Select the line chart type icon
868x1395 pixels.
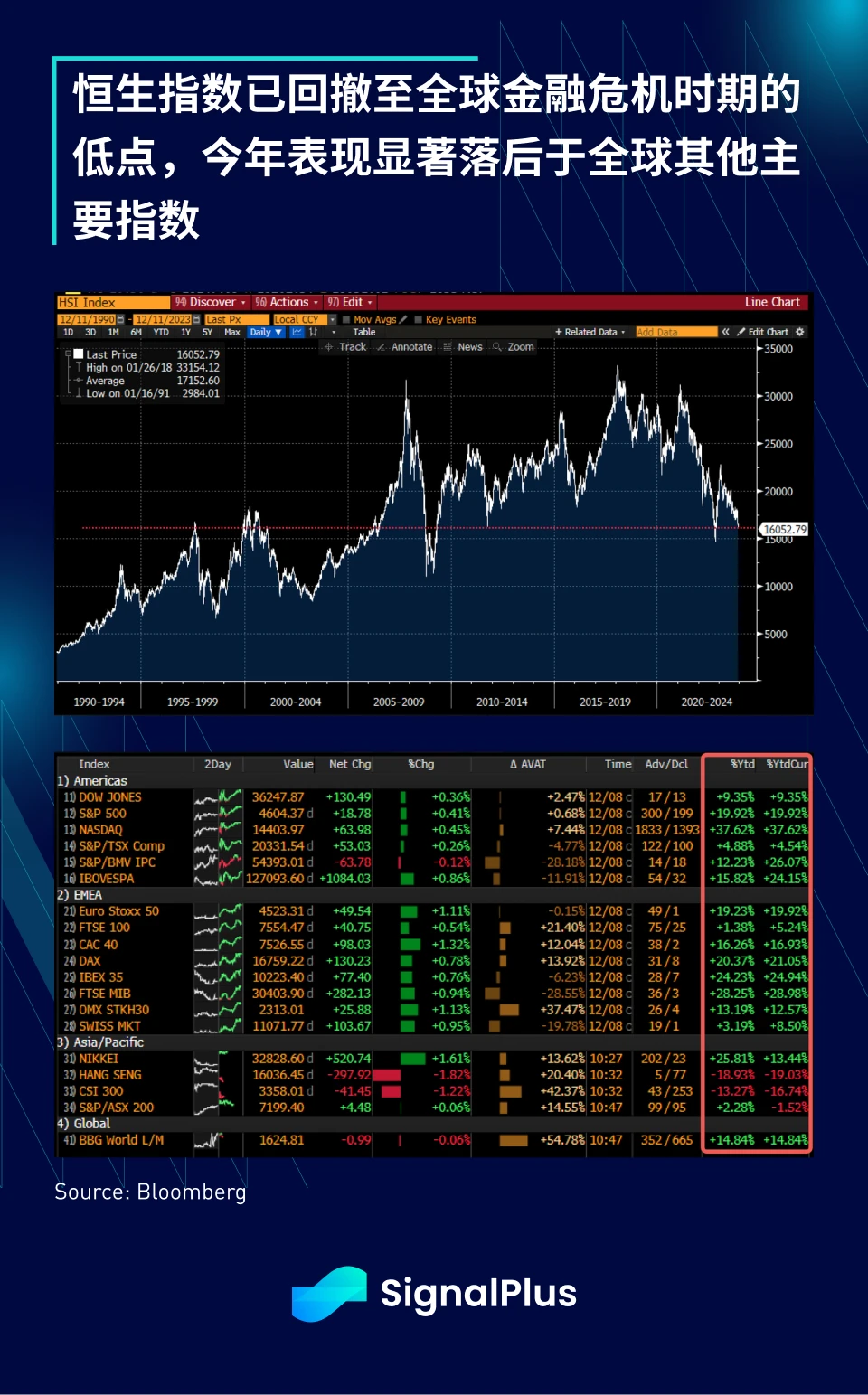[297, 332]
